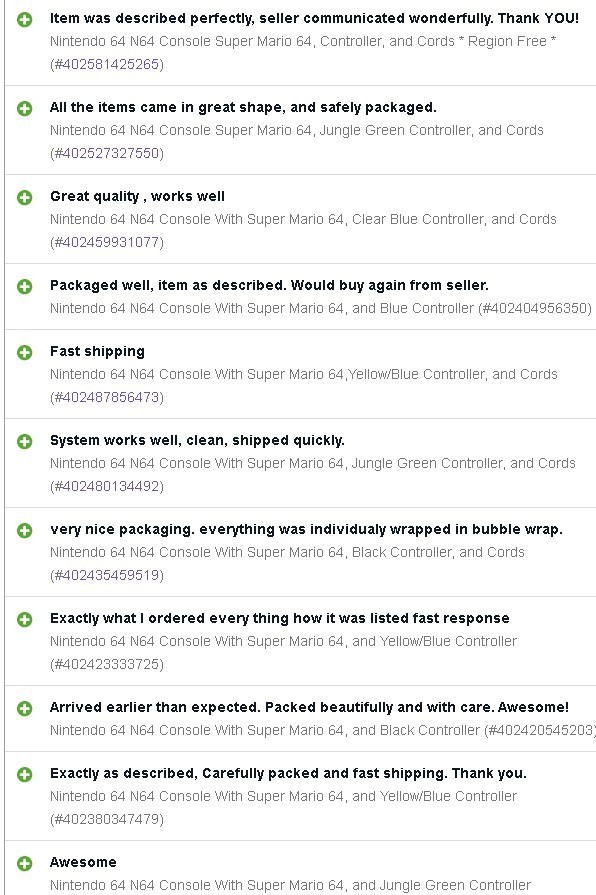
Task: Click the green plus icon beside "very nice packaging"
Action: (25, 531)
